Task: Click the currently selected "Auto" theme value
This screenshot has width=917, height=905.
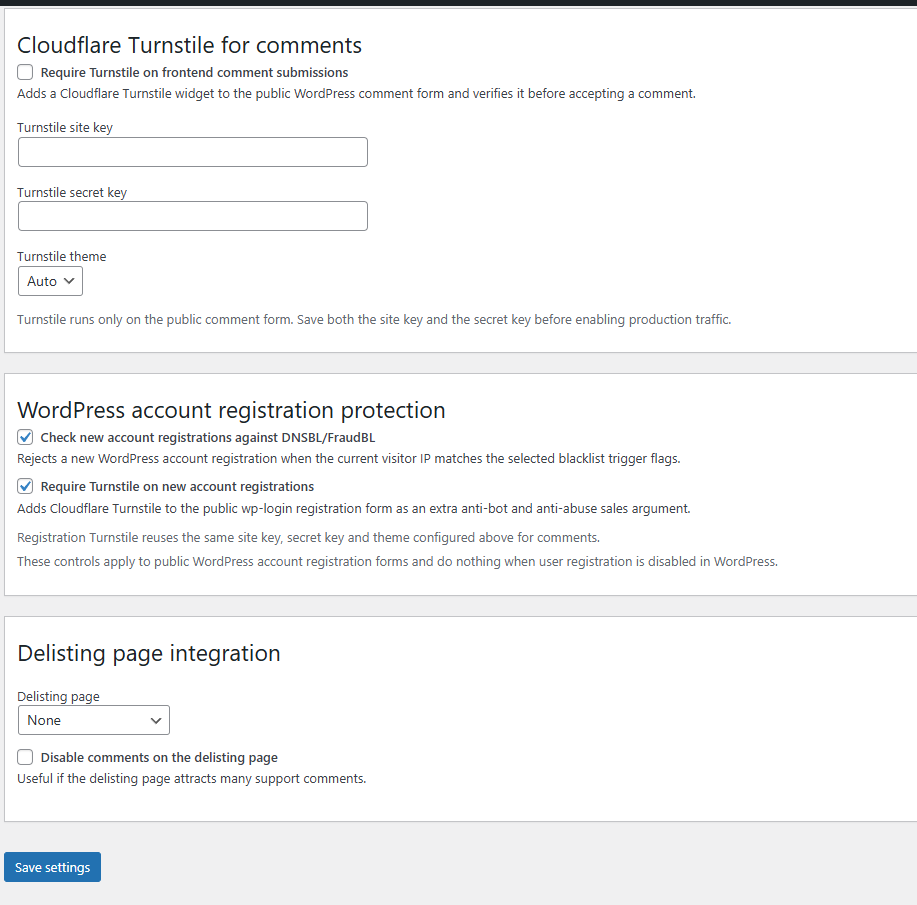Action: (40, 281)
